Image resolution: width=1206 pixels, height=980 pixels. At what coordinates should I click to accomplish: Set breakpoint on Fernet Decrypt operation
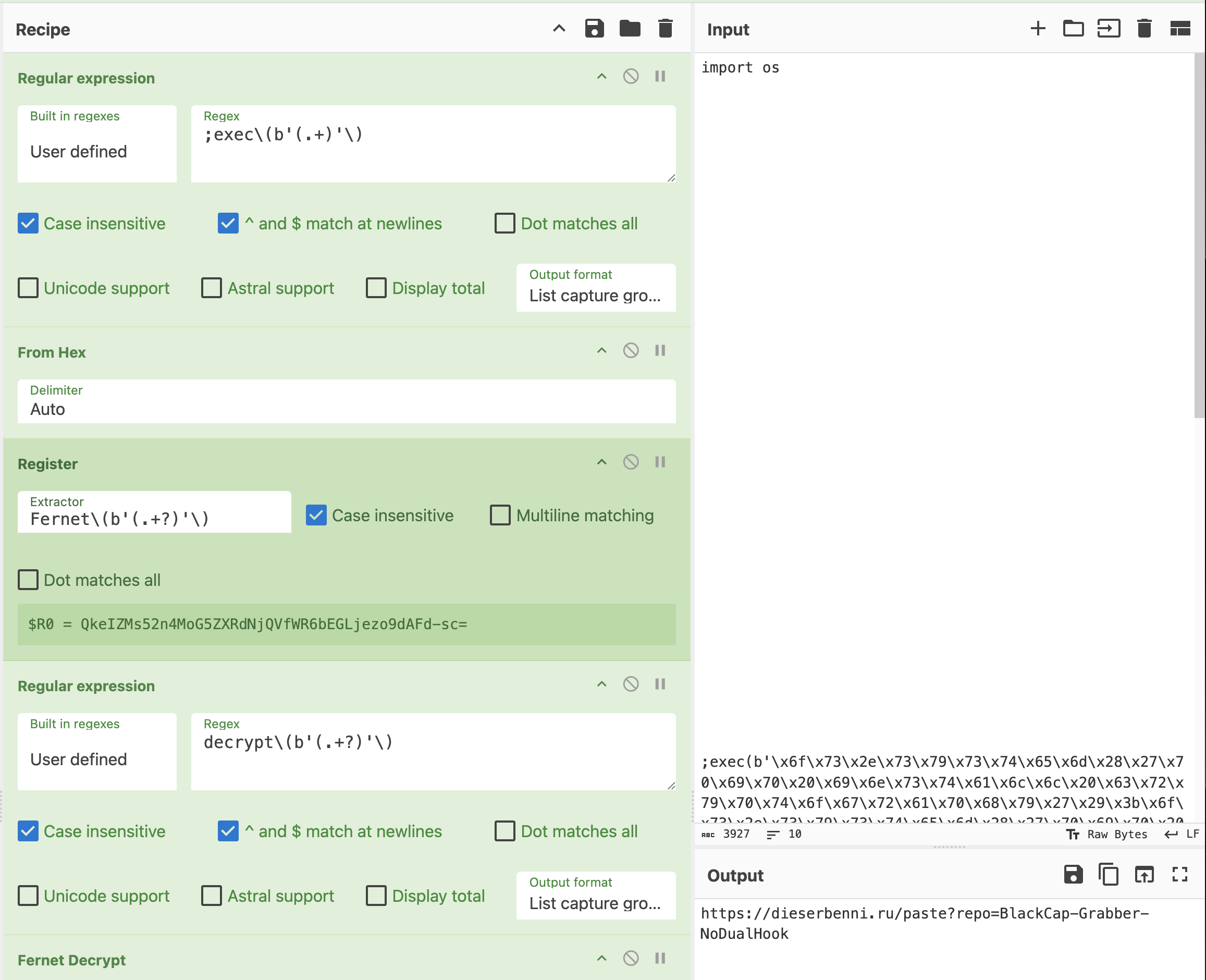(660, 959)
